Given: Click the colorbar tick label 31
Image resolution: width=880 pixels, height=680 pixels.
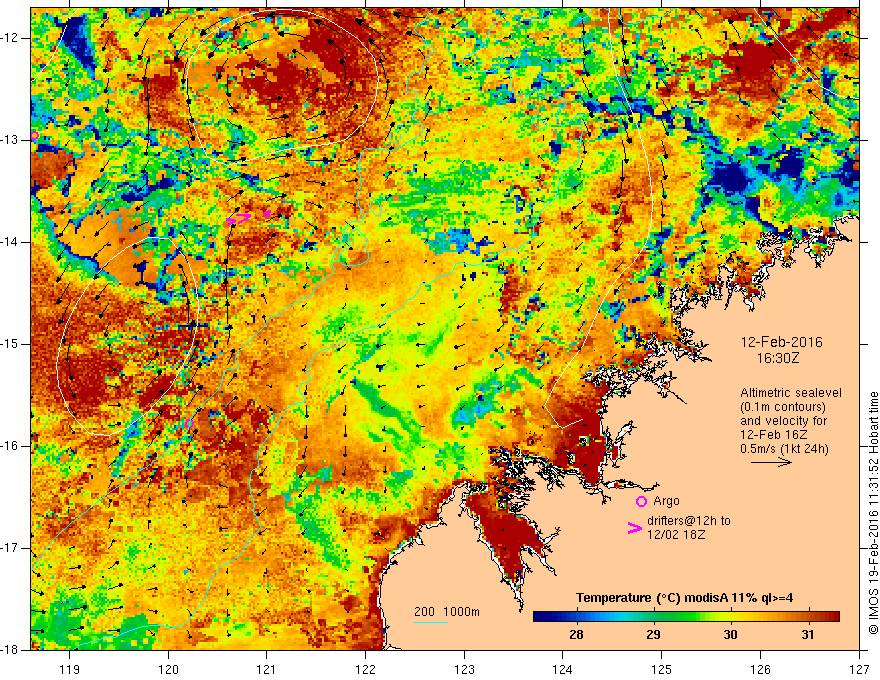Looking at the screenshot, I should (807, 635).
